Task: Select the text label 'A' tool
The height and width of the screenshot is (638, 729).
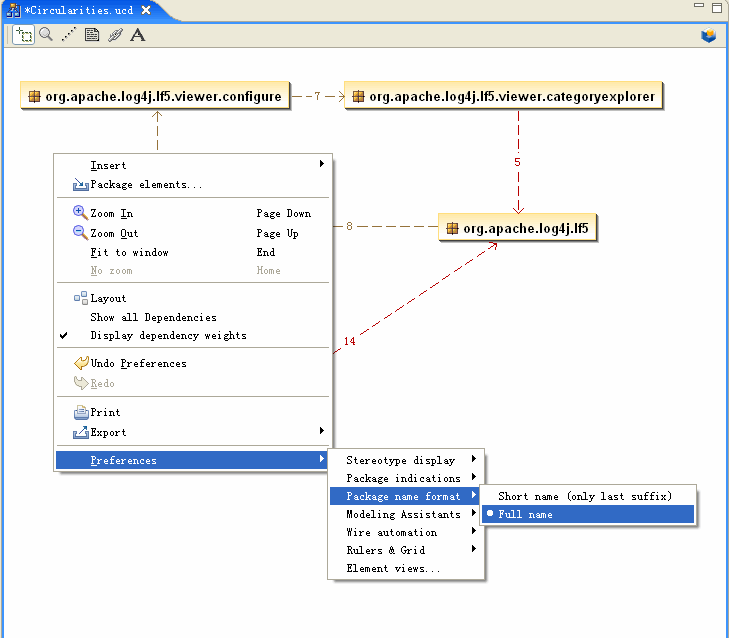Action: coord(138,35)
